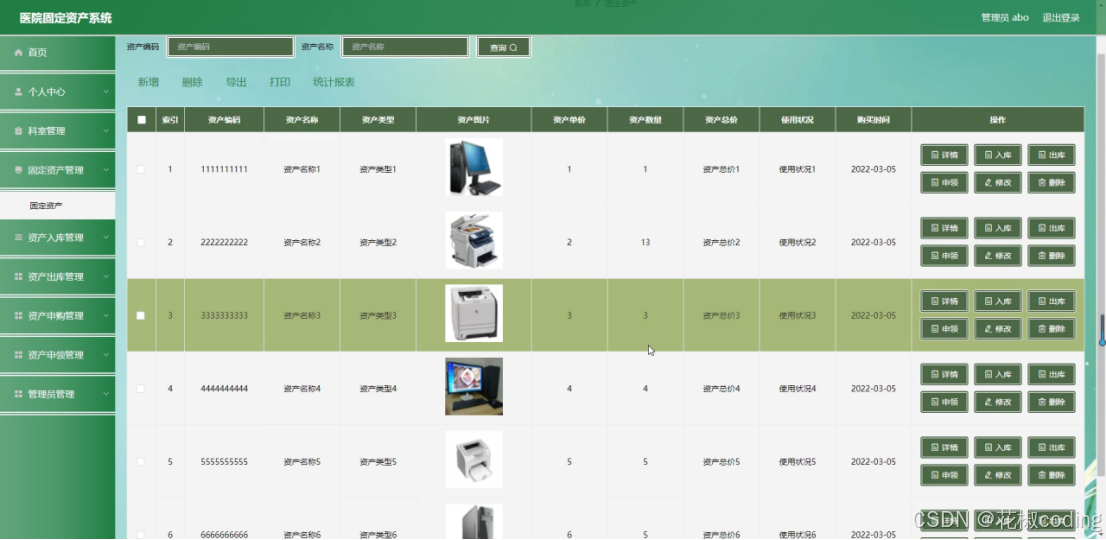Edit asset 资产名称1 via 修改 button

coord(997,183)
